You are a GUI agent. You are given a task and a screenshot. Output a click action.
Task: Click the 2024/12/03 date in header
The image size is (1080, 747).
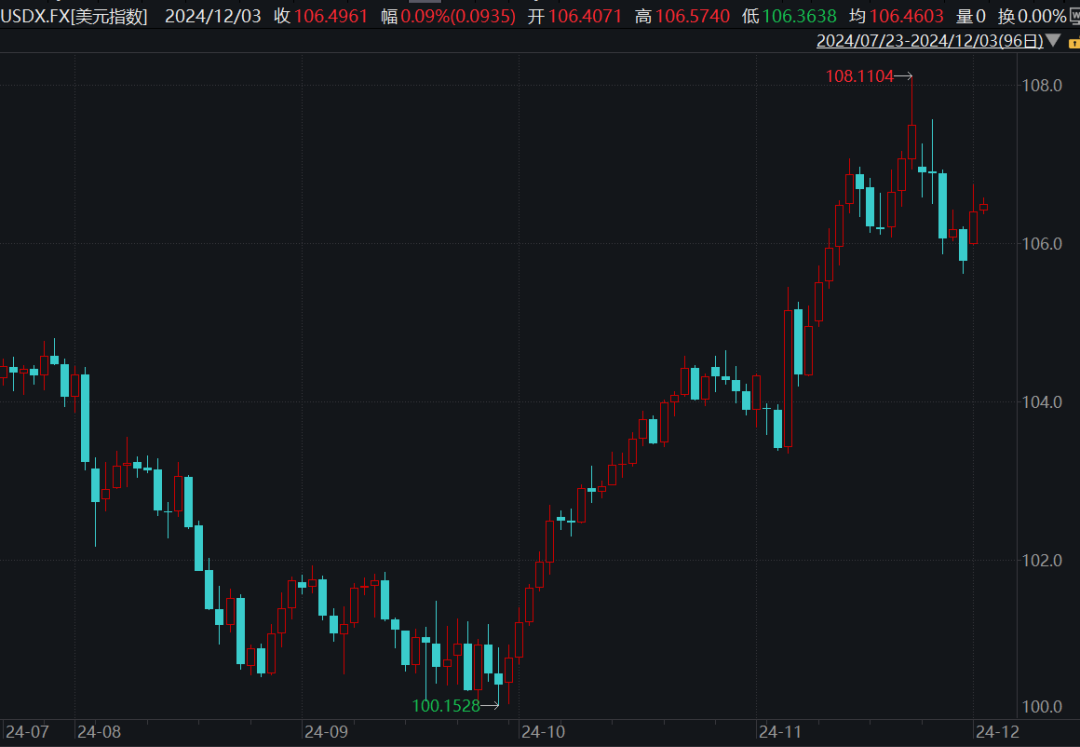[213, 16]
